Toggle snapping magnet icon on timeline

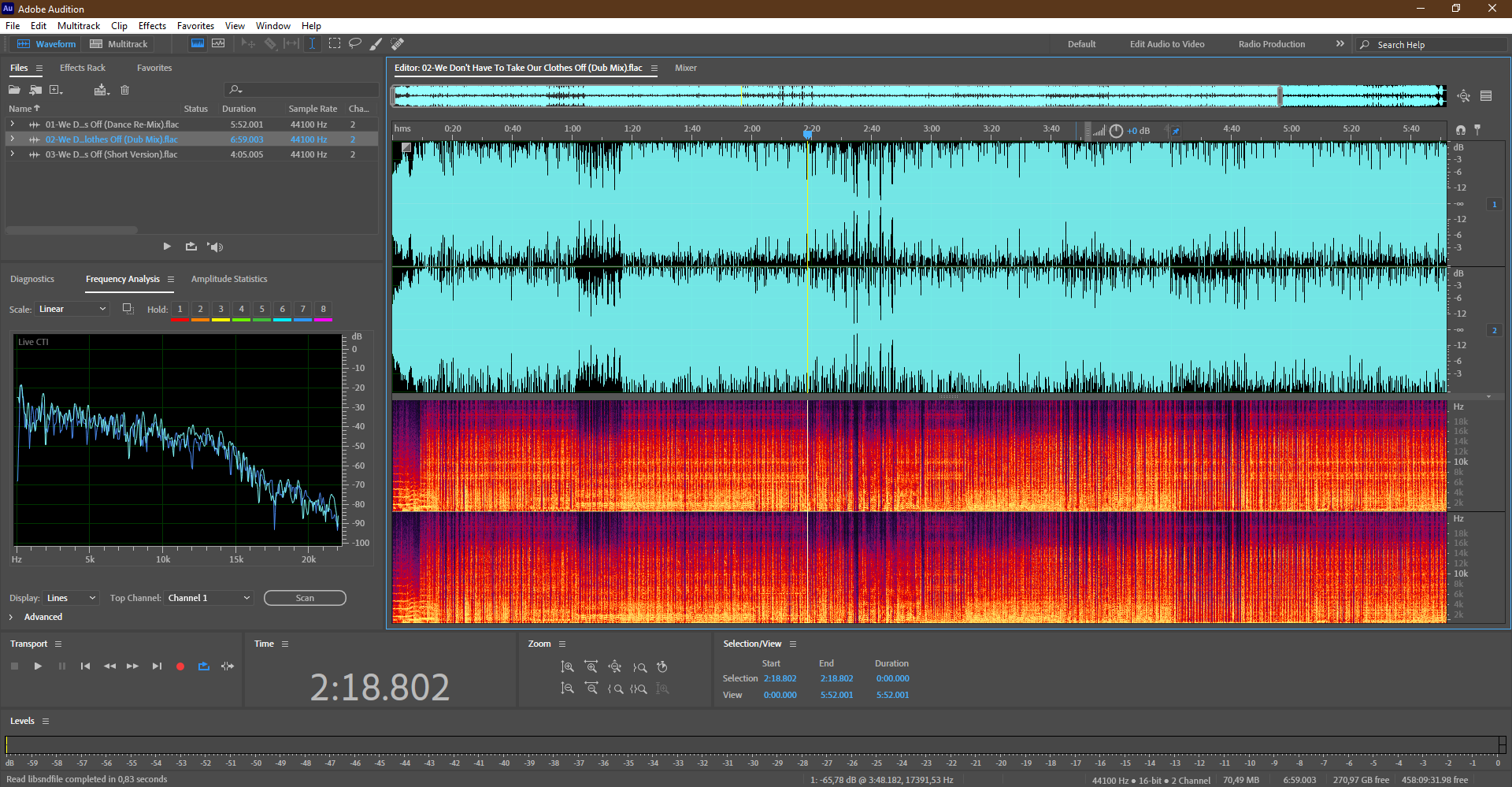[x=1461, y=130]
